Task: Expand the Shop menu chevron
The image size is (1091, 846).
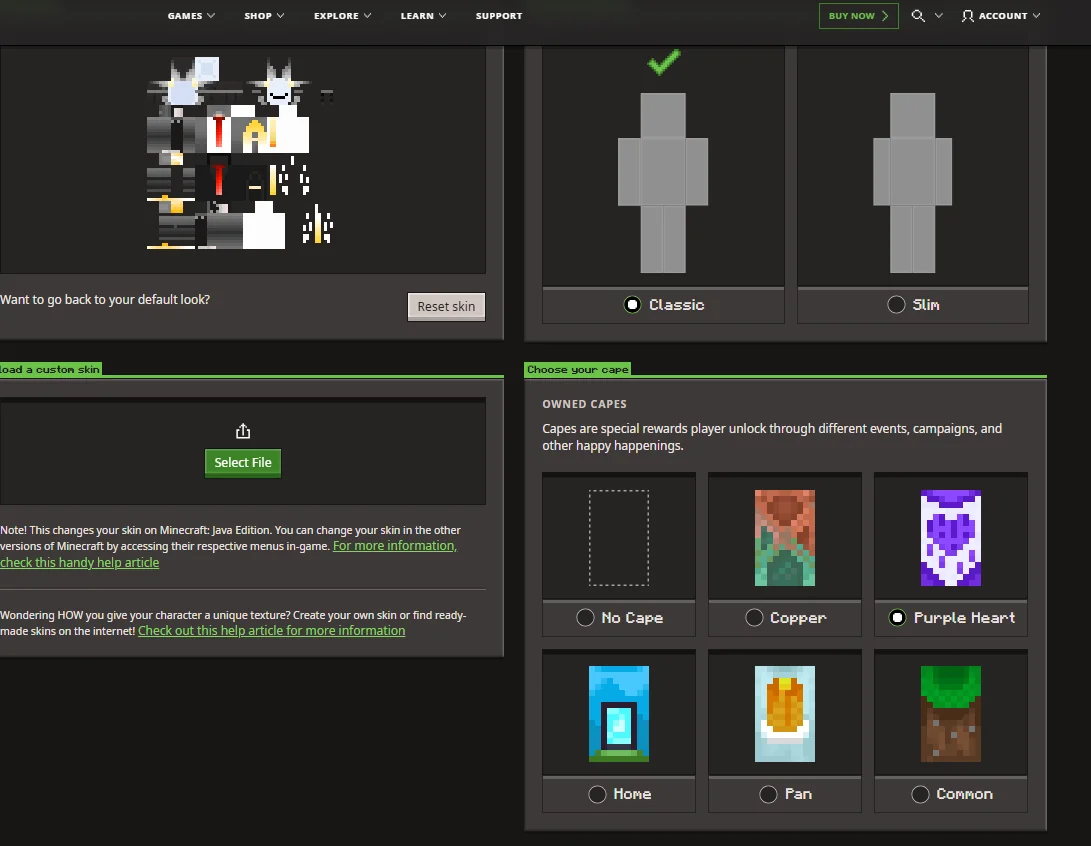Action: [x=280, y=15]
